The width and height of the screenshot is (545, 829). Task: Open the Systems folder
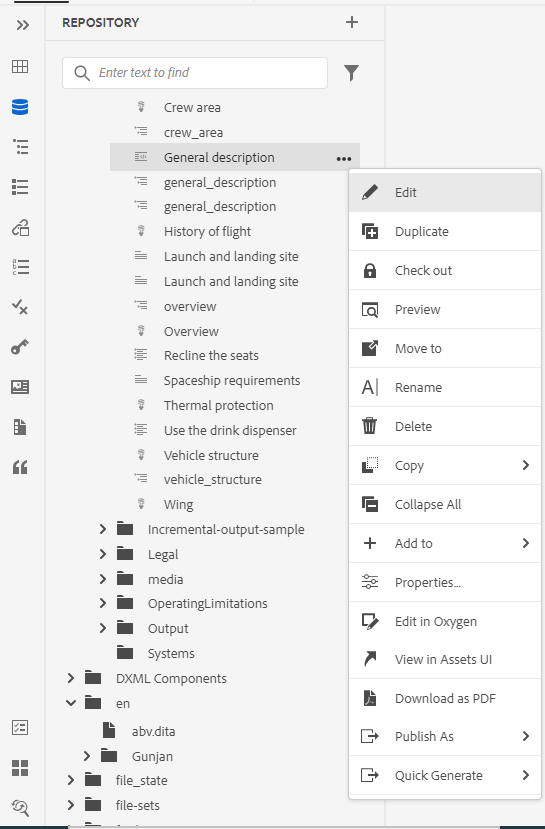[x=171, y=653]
